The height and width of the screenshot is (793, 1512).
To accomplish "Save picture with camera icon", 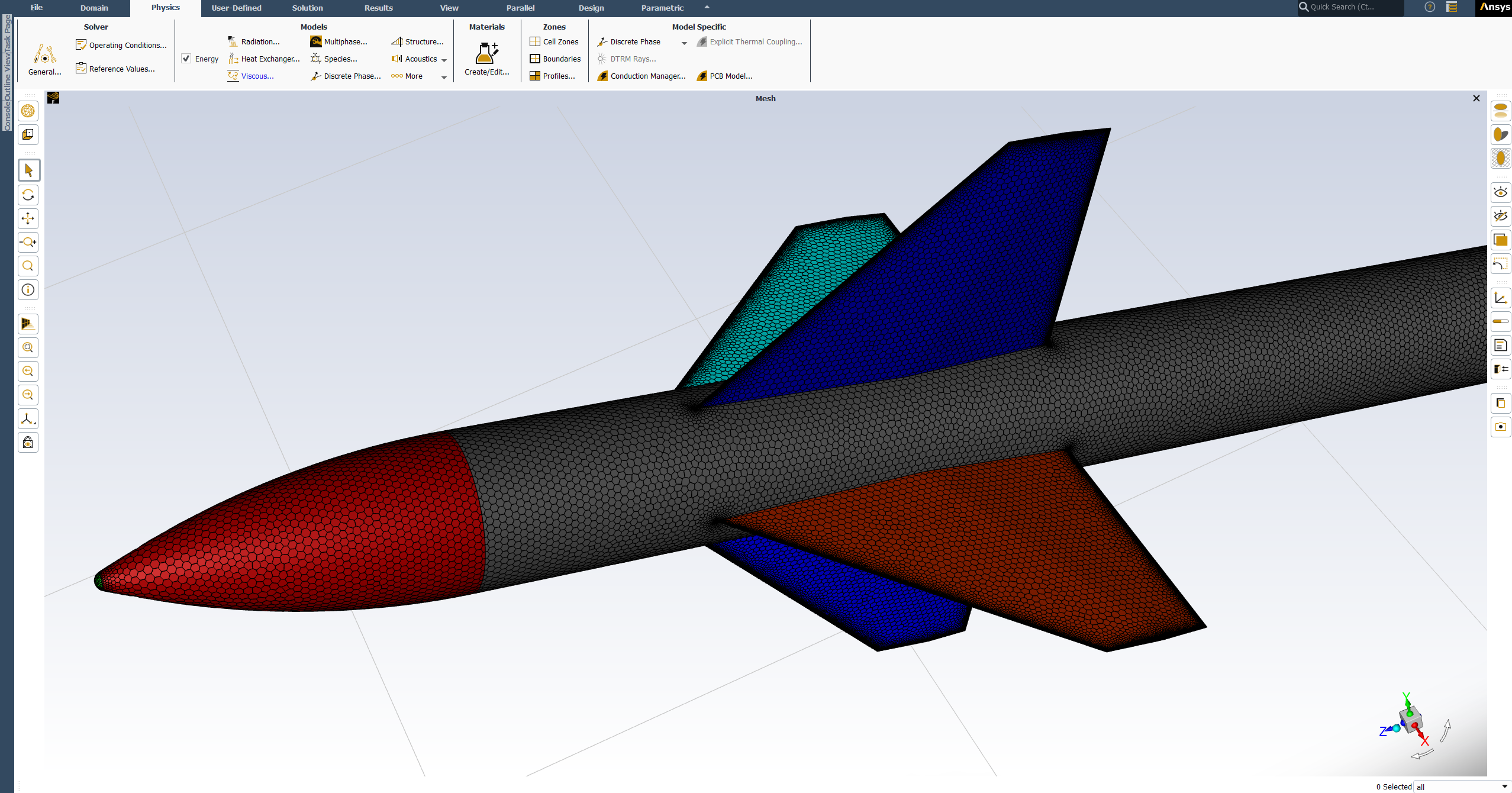I will [1501, 427].
